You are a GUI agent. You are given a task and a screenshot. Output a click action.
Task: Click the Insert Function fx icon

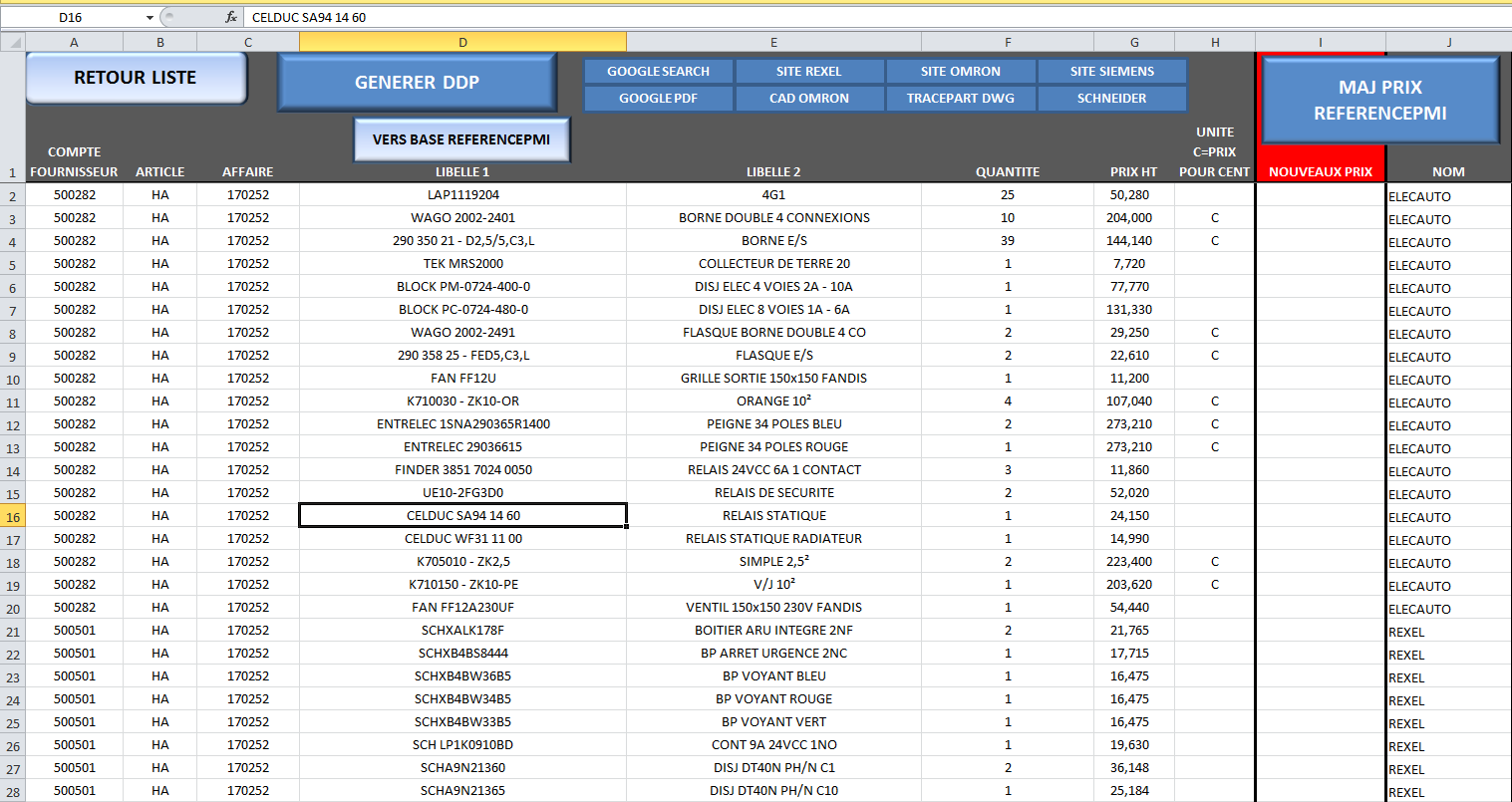click(x=231, y=17)
